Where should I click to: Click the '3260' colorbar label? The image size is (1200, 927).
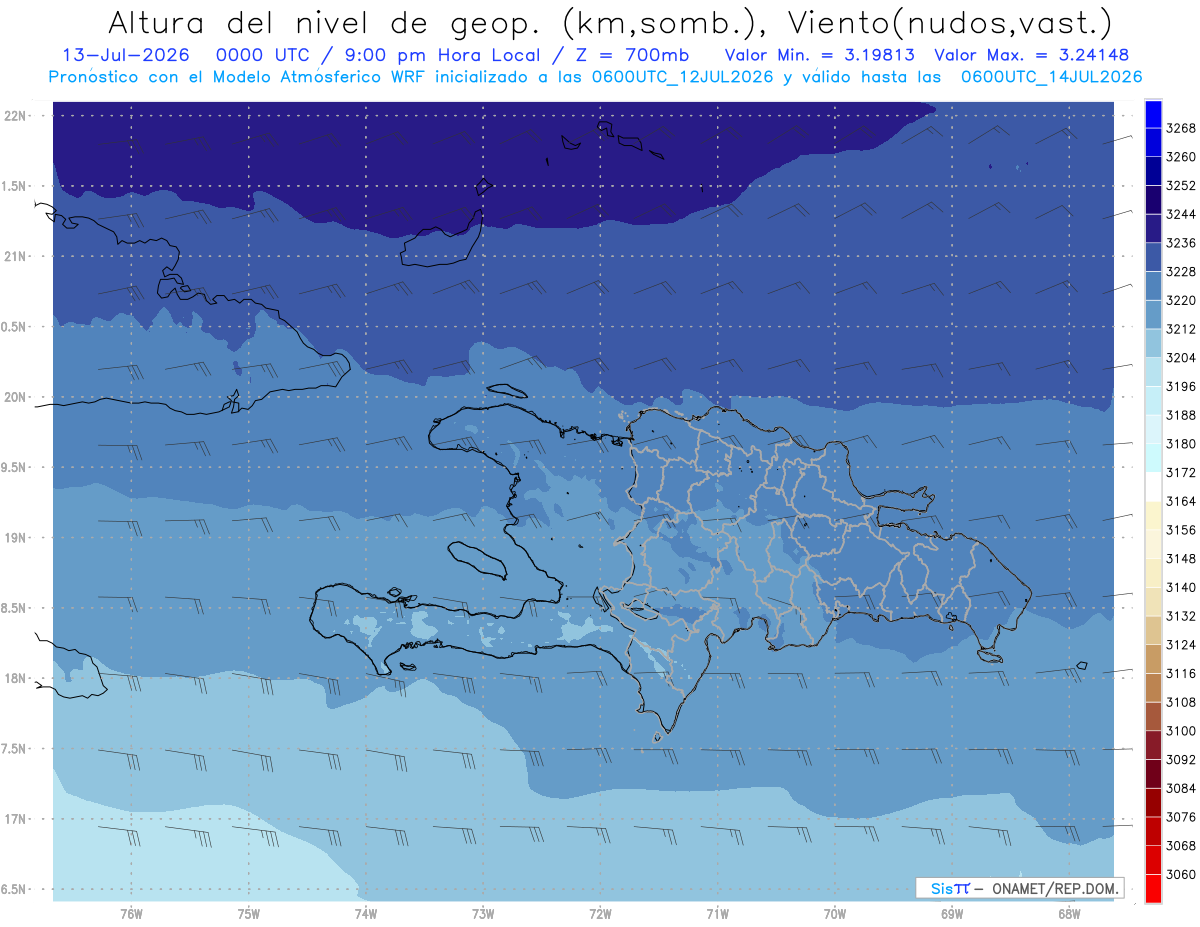[x=1181, y=157]
